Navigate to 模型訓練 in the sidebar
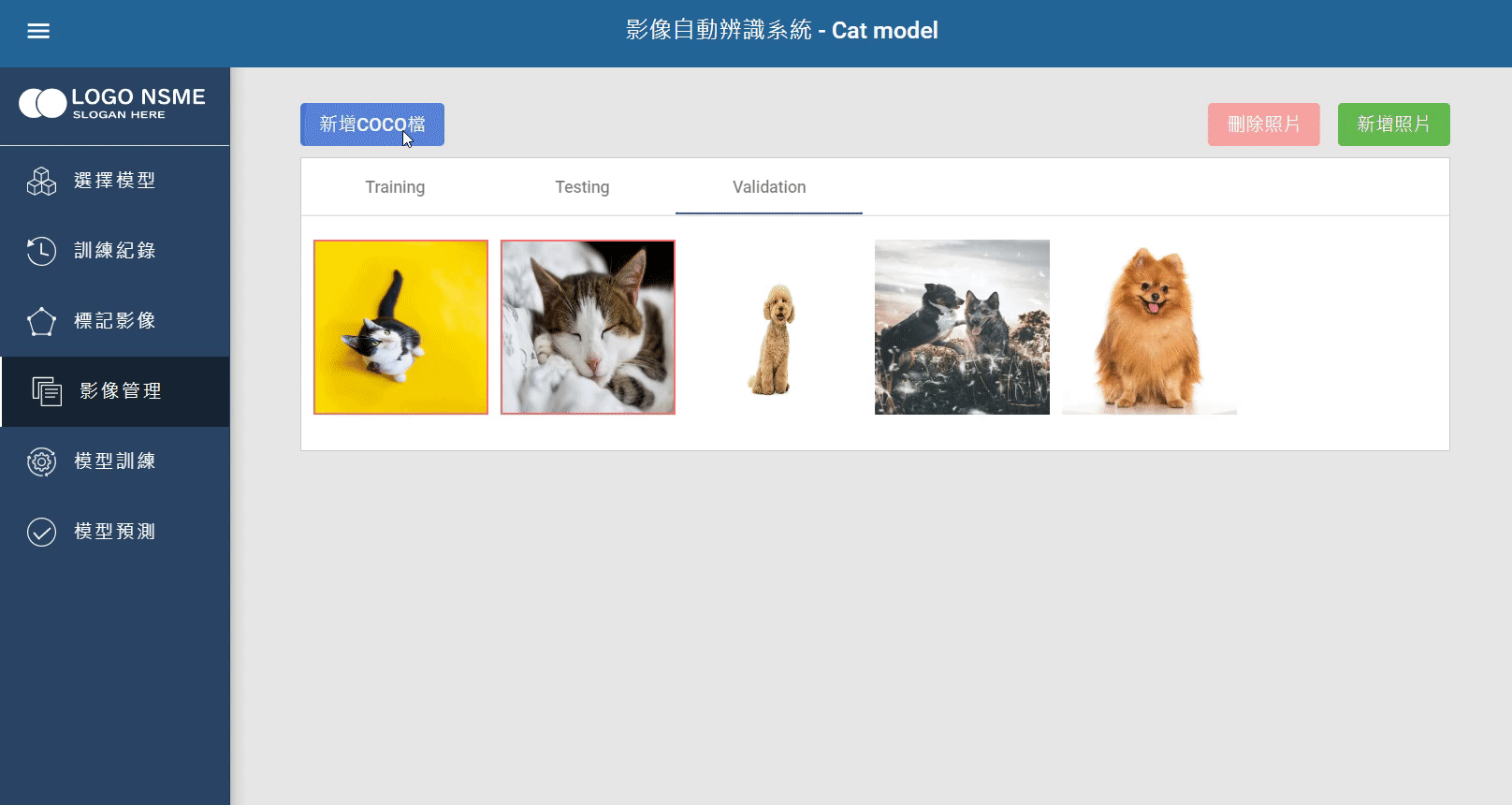The image size is (1512, 805). [115, 461]
